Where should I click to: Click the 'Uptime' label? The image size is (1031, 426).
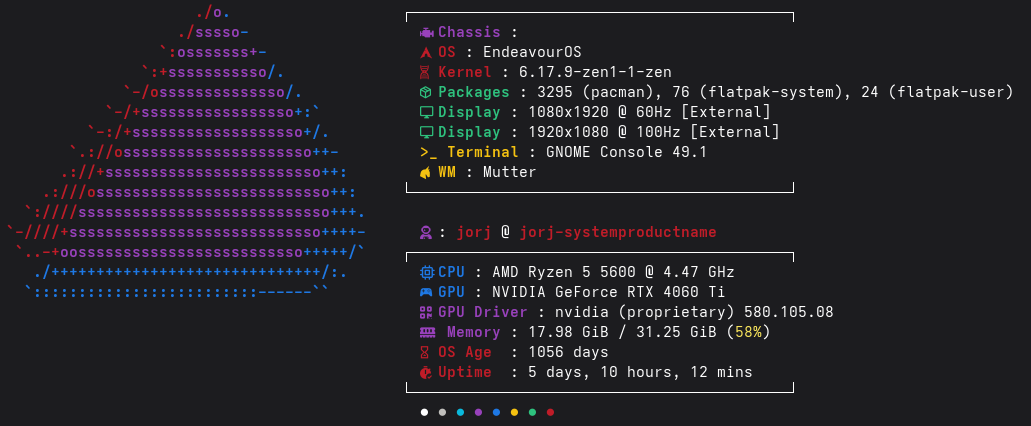point(465,373)
